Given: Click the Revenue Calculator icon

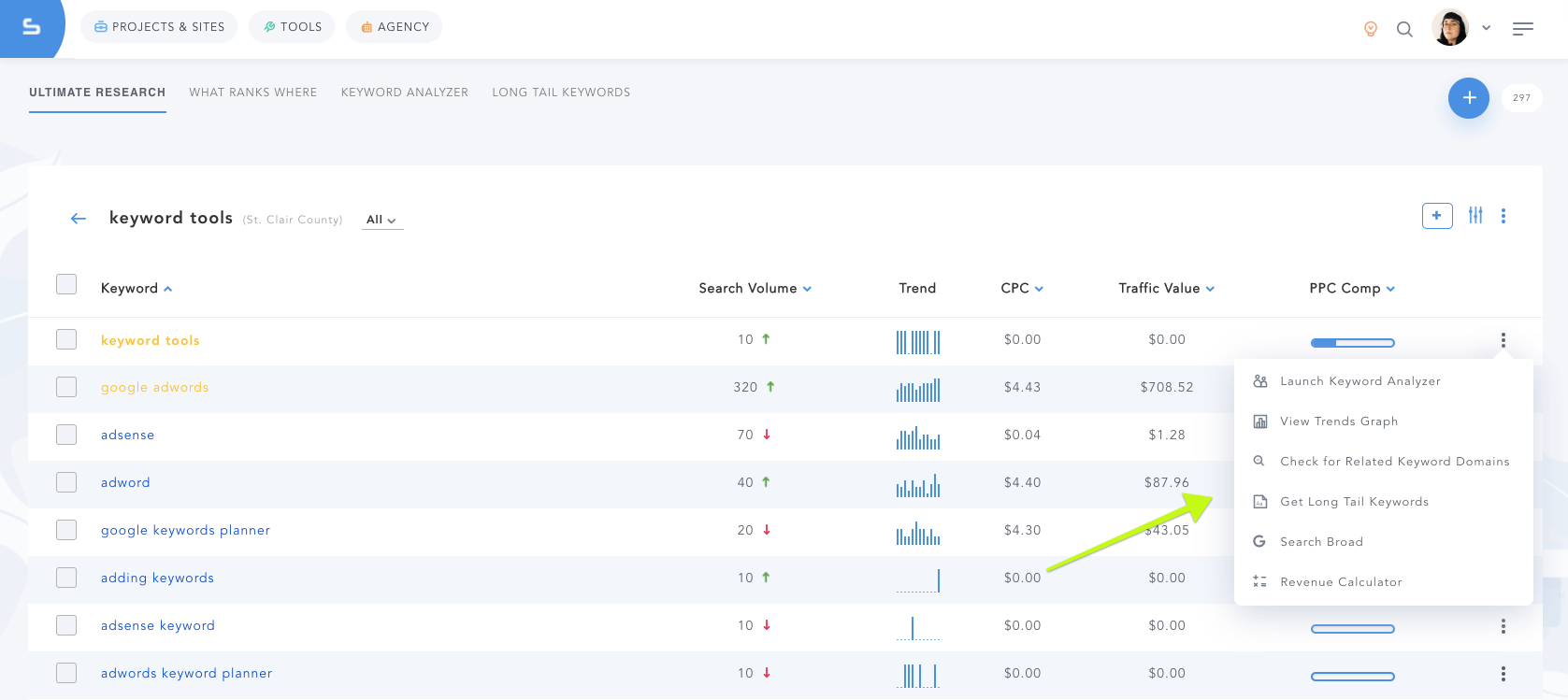Looking at the screenshot, I should click(x=1259, y=582).
